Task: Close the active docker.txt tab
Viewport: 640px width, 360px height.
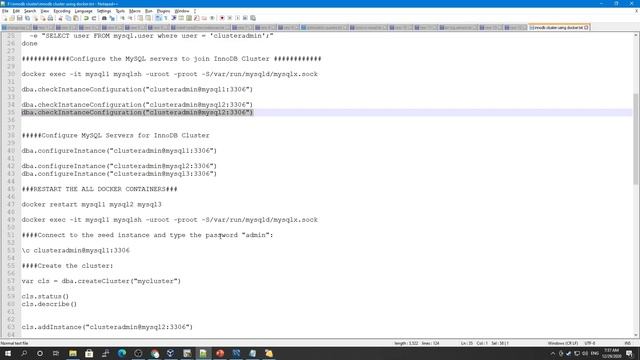Action: pyautogui.click(x=587, y=27)
